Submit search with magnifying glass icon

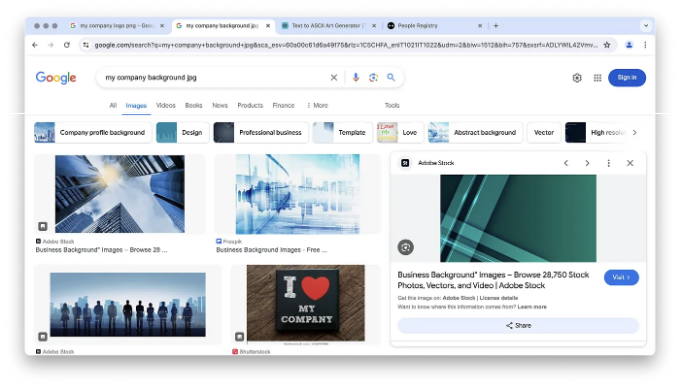point(391,78)
